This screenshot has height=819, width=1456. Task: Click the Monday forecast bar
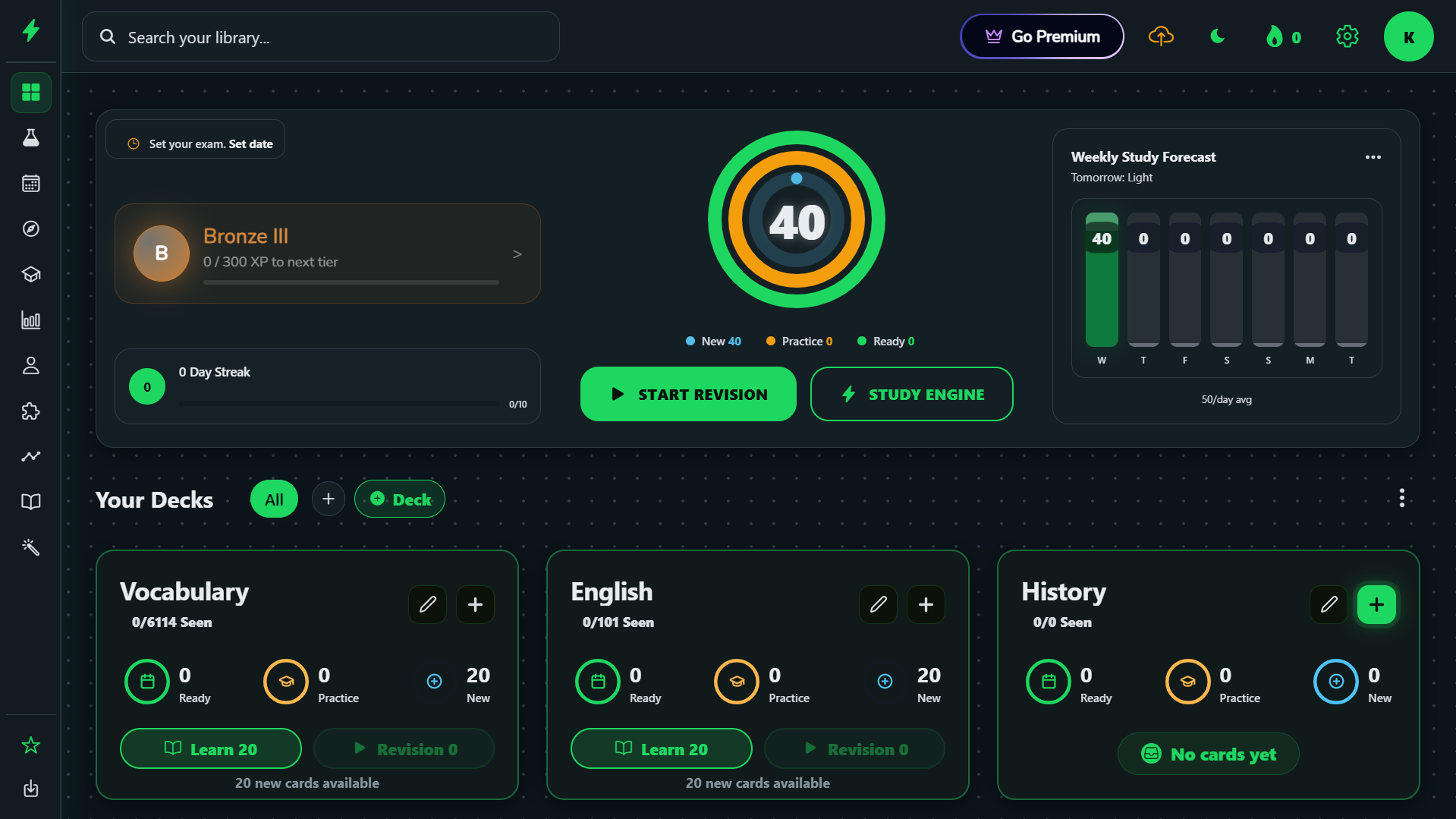[1310, 279]
